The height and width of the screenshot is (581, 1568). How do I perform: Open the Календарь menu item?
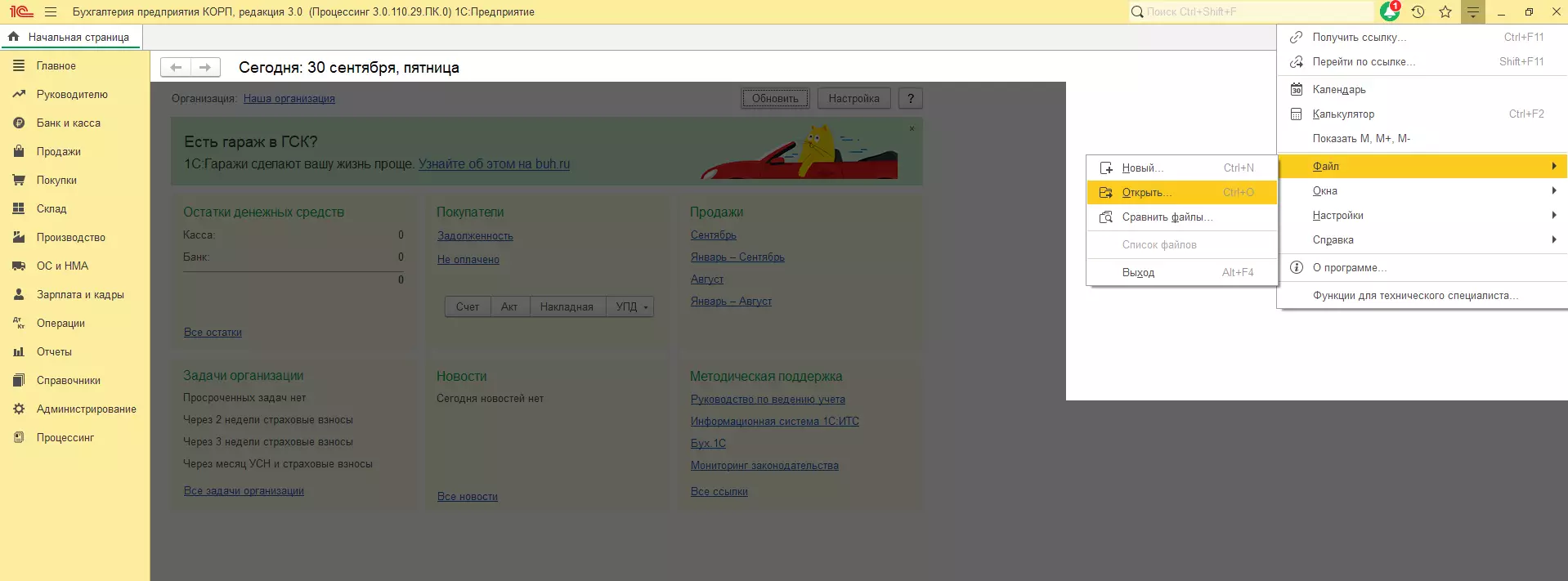click(x=1422, y=90)
